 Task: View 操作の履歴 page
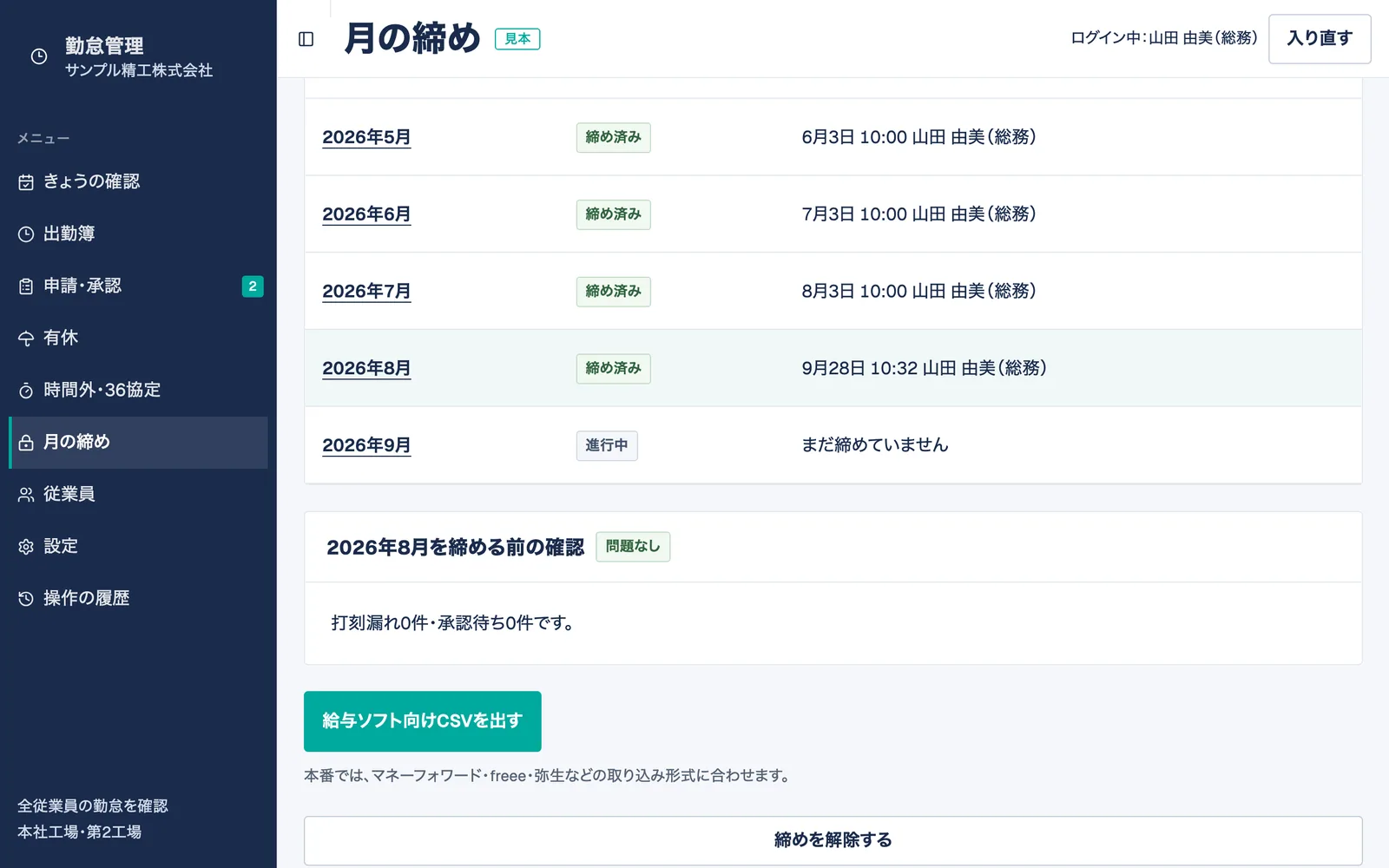tap(139, 599)
